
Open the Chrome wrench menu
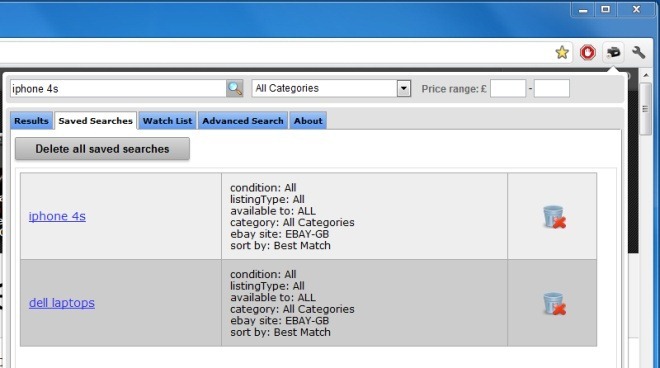pos(639,53)
